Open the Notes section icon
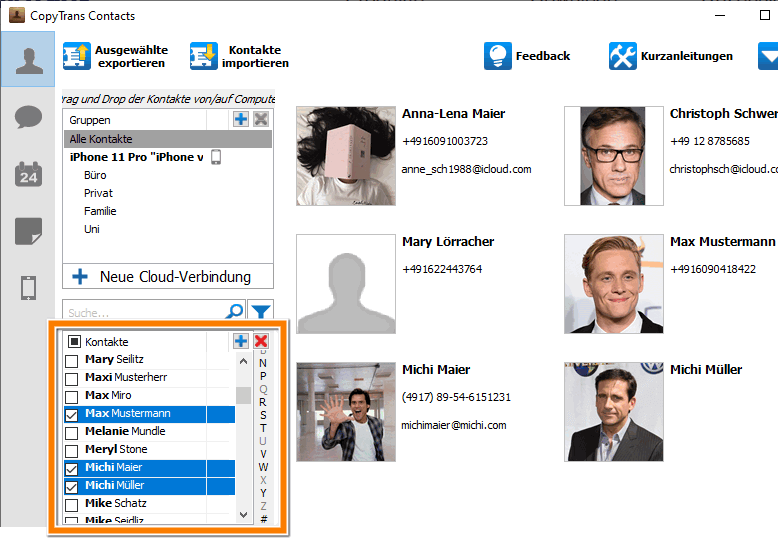This screenshot has height=541, width=778. (x=28, y=231)
